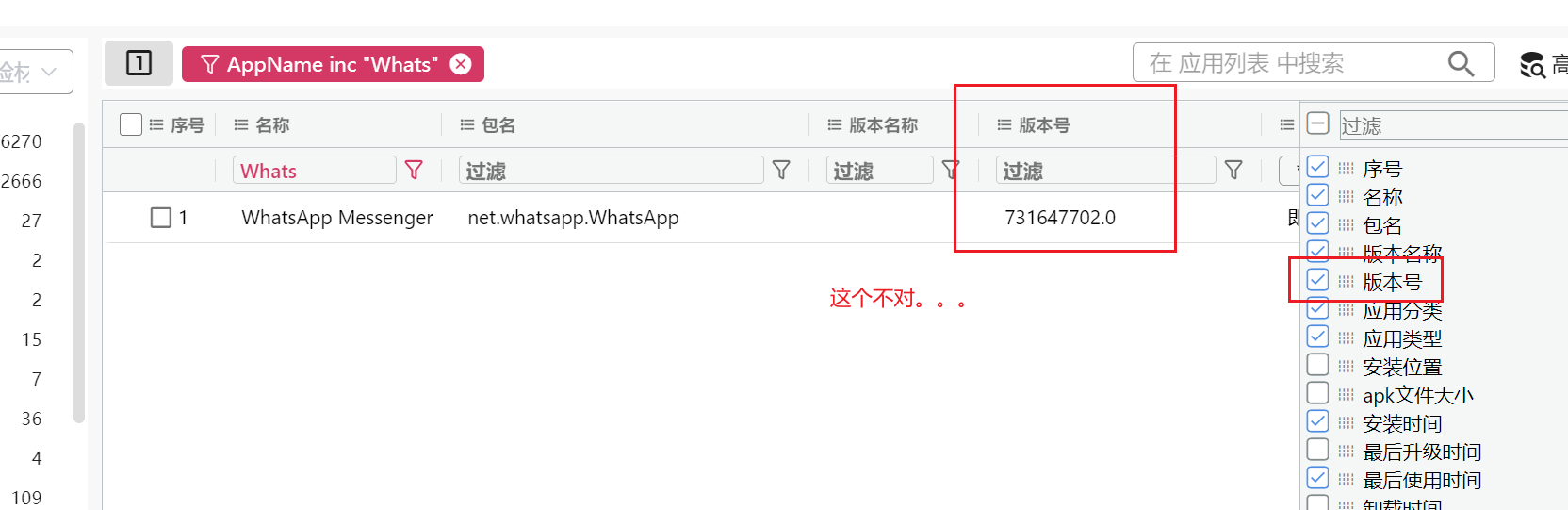This screenshot has width=1568, height=510.
Task: Click the drag handle icon beside 安装位置
Action: pos(1346,367)
